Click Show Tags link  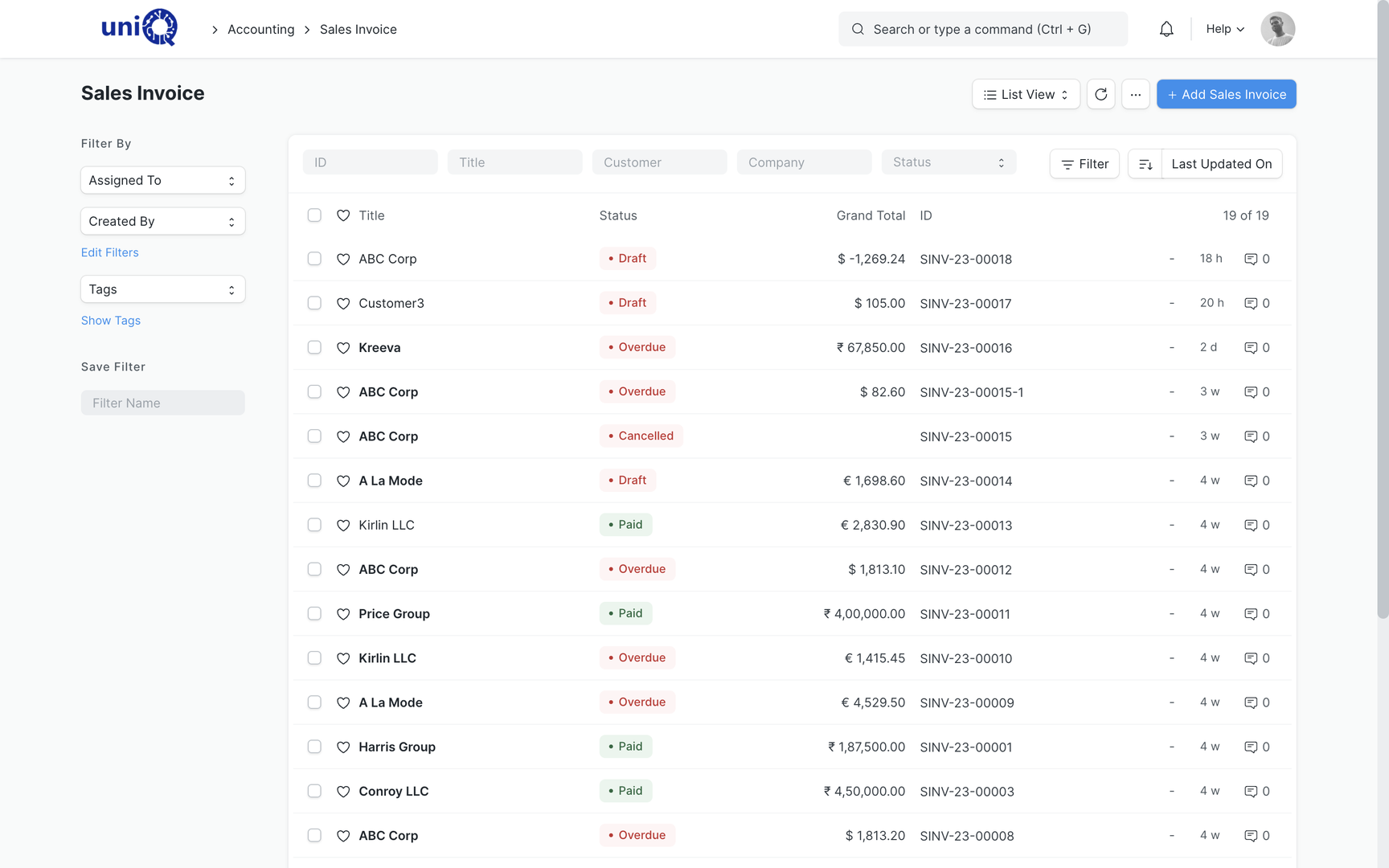111,321
